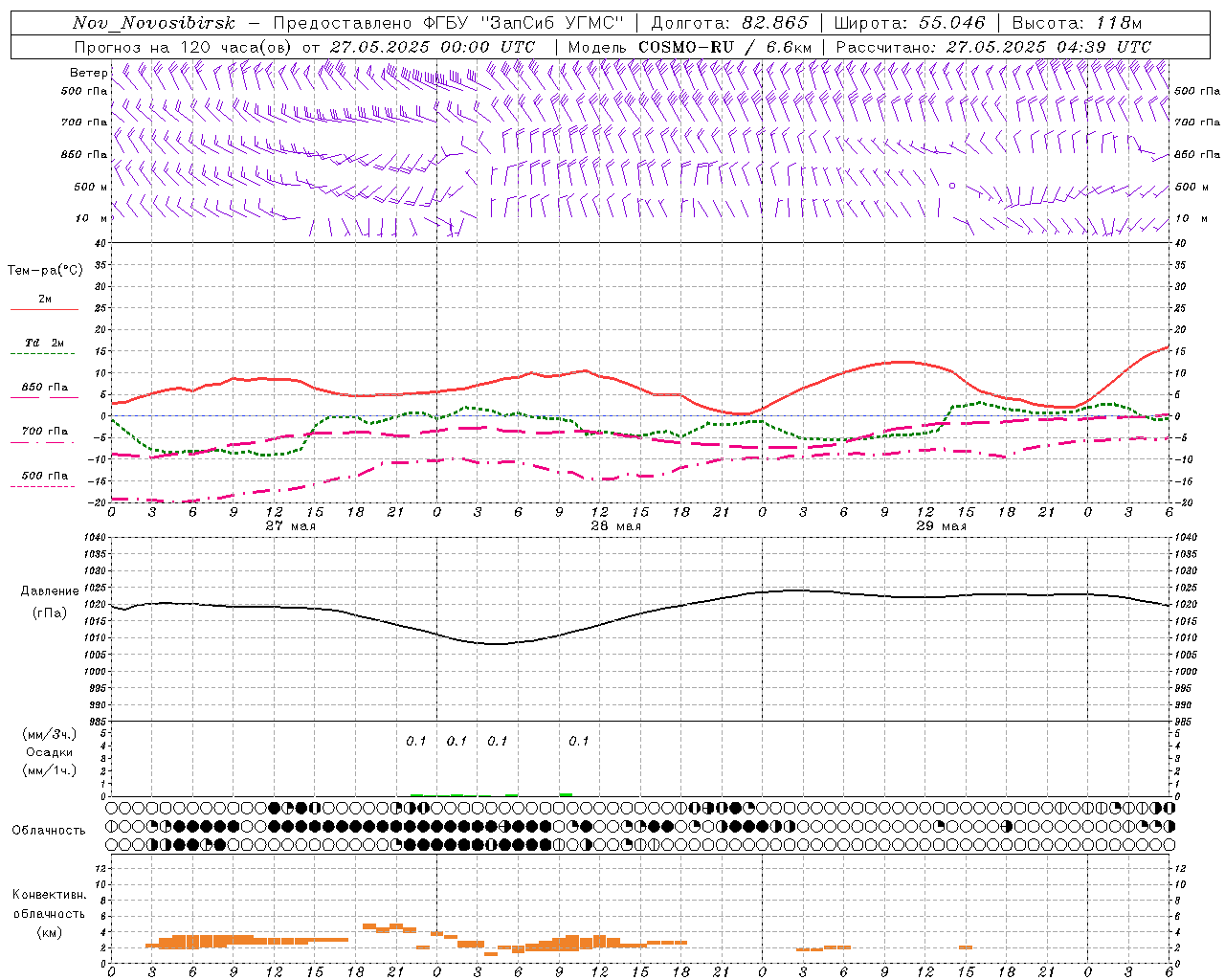Viewport: 1225px width, 980px height.
Task: Click the (мм/1ч.) precipitation unit label
Action: point(49,770)
